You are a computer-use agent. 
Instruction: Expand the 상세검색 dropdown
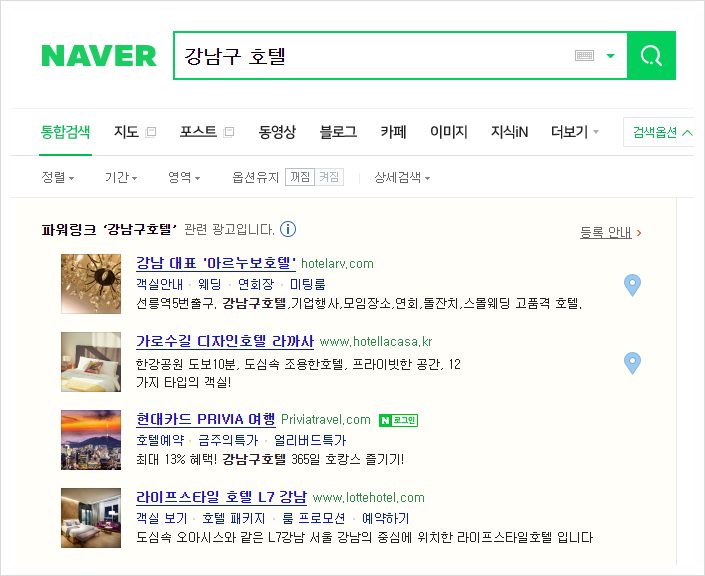click(402, 177)
